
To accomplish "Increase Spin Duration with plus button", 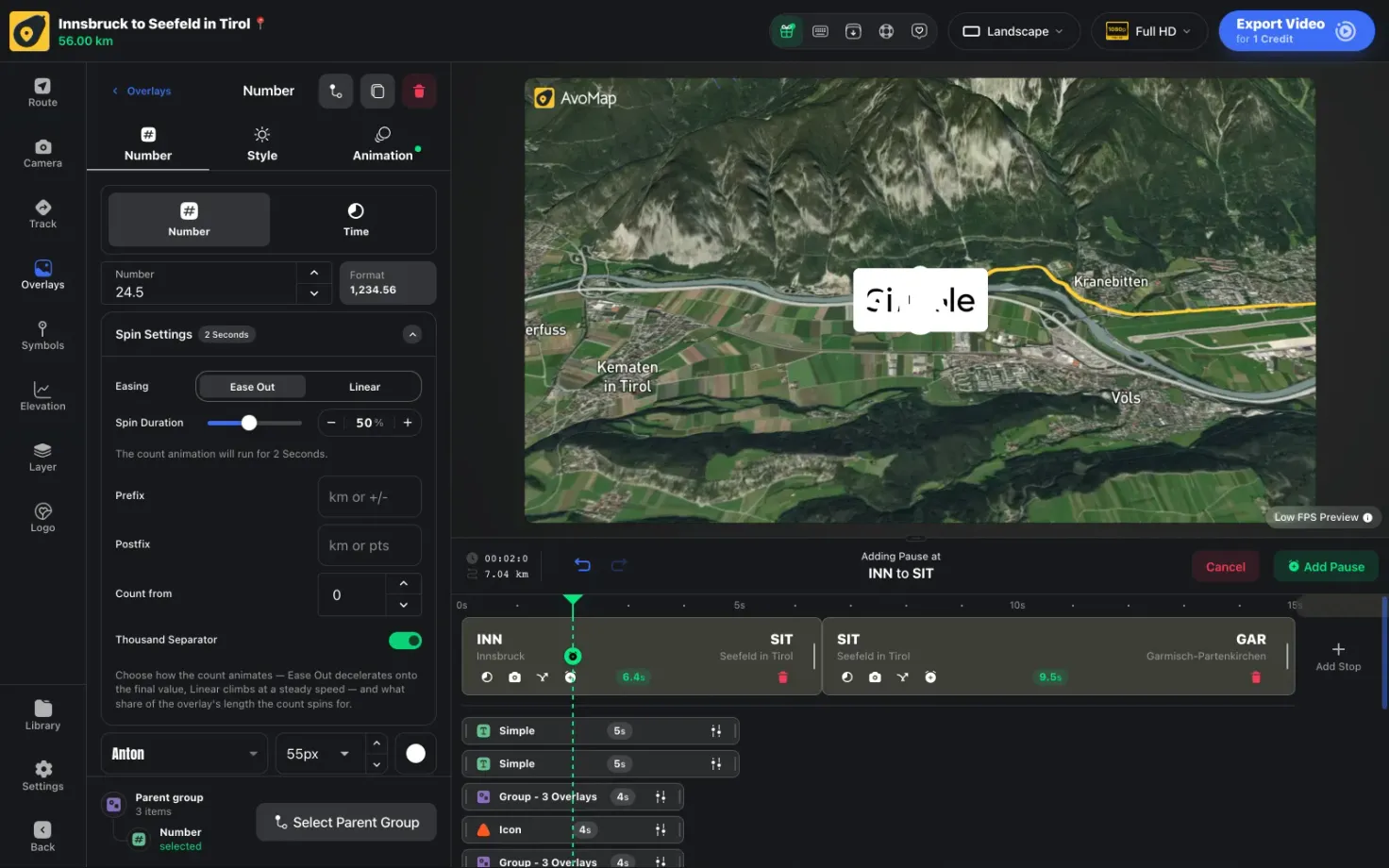I will point(408,423).
